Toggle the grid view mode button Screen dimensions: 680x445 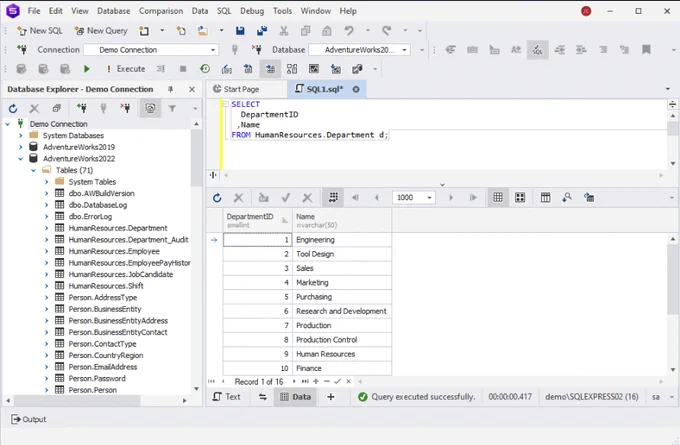498,198
